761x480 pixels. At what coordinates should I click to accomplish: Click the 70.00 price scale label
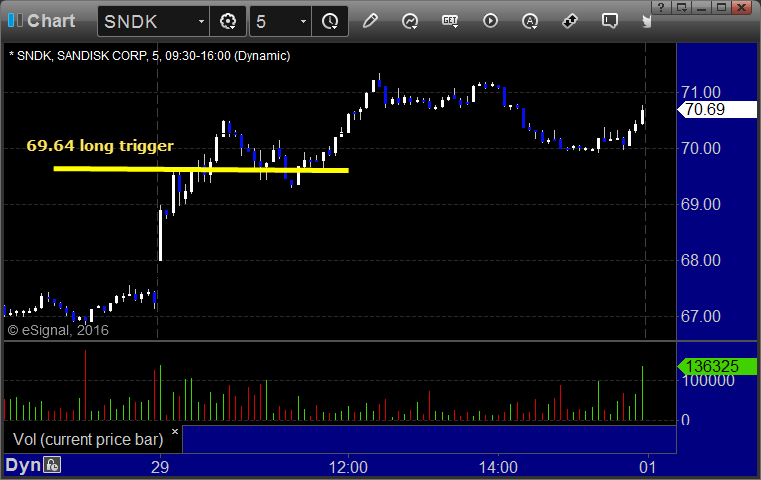[701, 149]
